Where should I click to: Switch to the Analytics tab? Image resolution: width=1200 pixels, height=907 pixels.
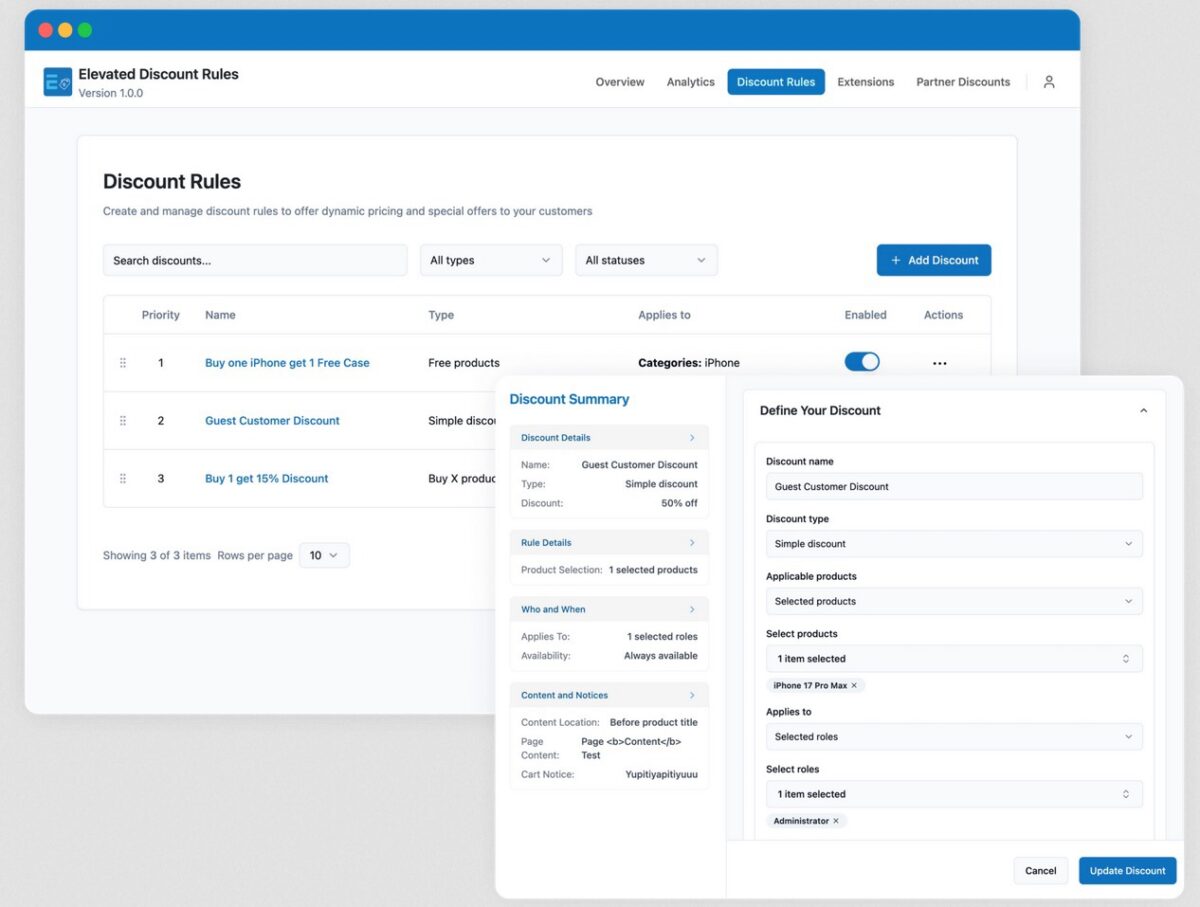point(690,82)
